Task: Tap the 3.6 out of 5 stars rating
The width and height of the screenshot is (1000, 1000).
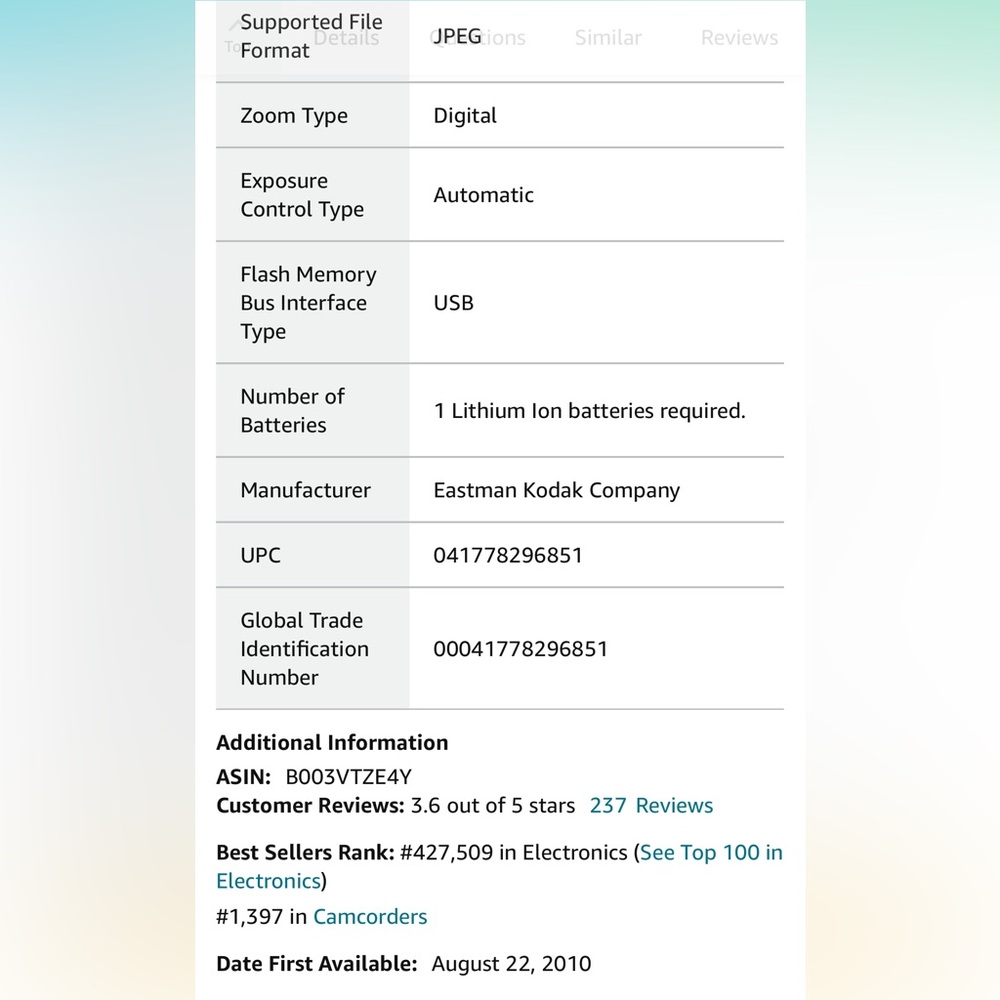Action: 492,805
